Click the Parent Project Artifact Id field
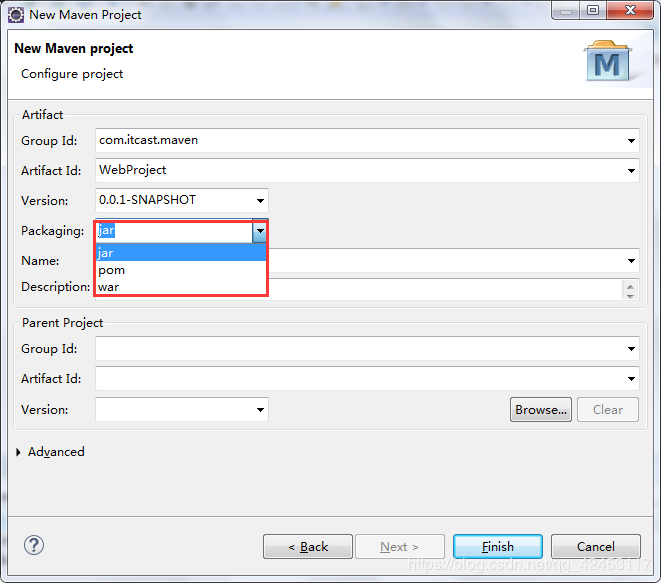The image size is (661, 583). (x=360, y=379)
